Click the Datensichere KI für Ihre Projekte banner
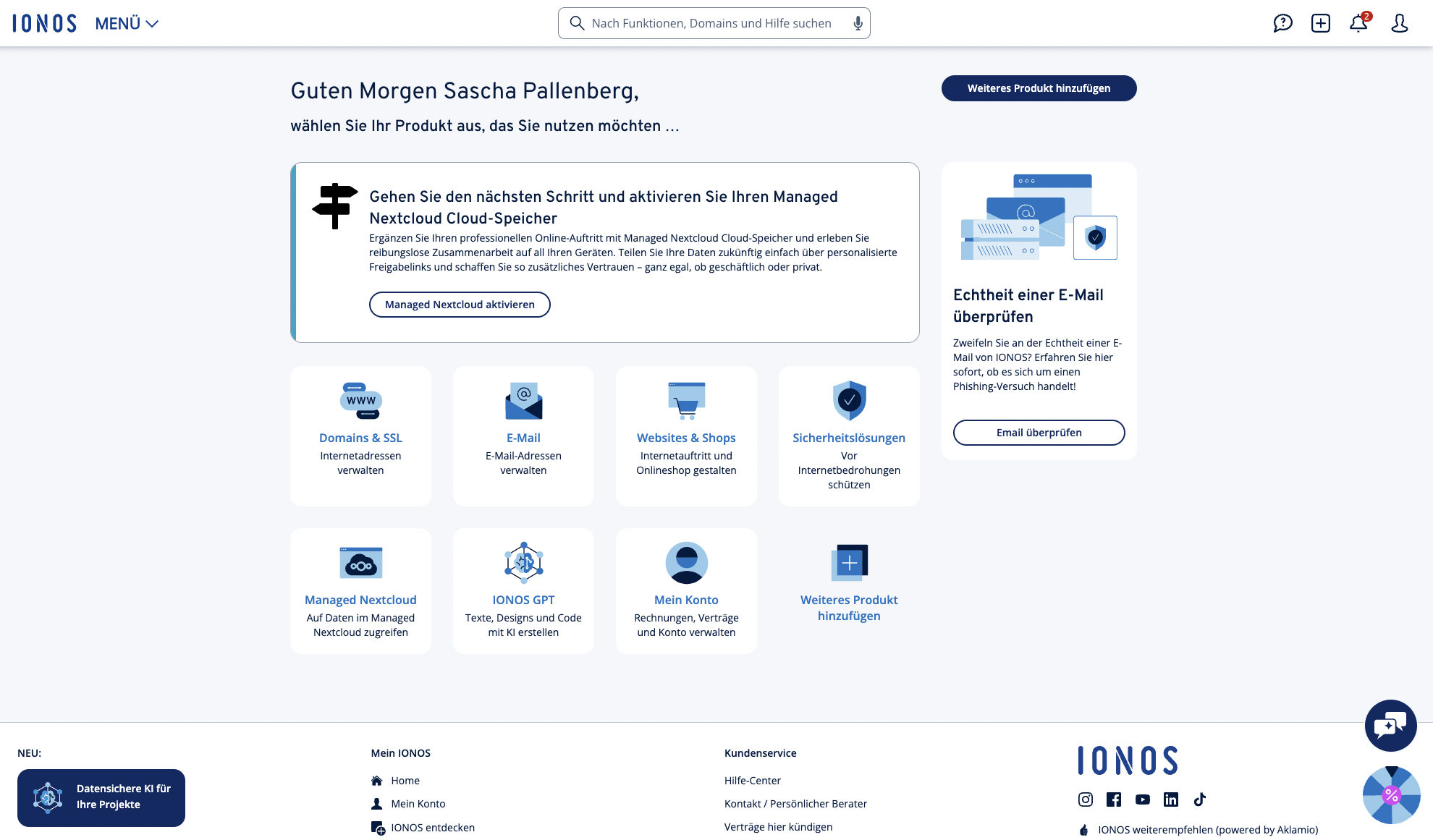1433x840 pixels. tap(101, 797)
